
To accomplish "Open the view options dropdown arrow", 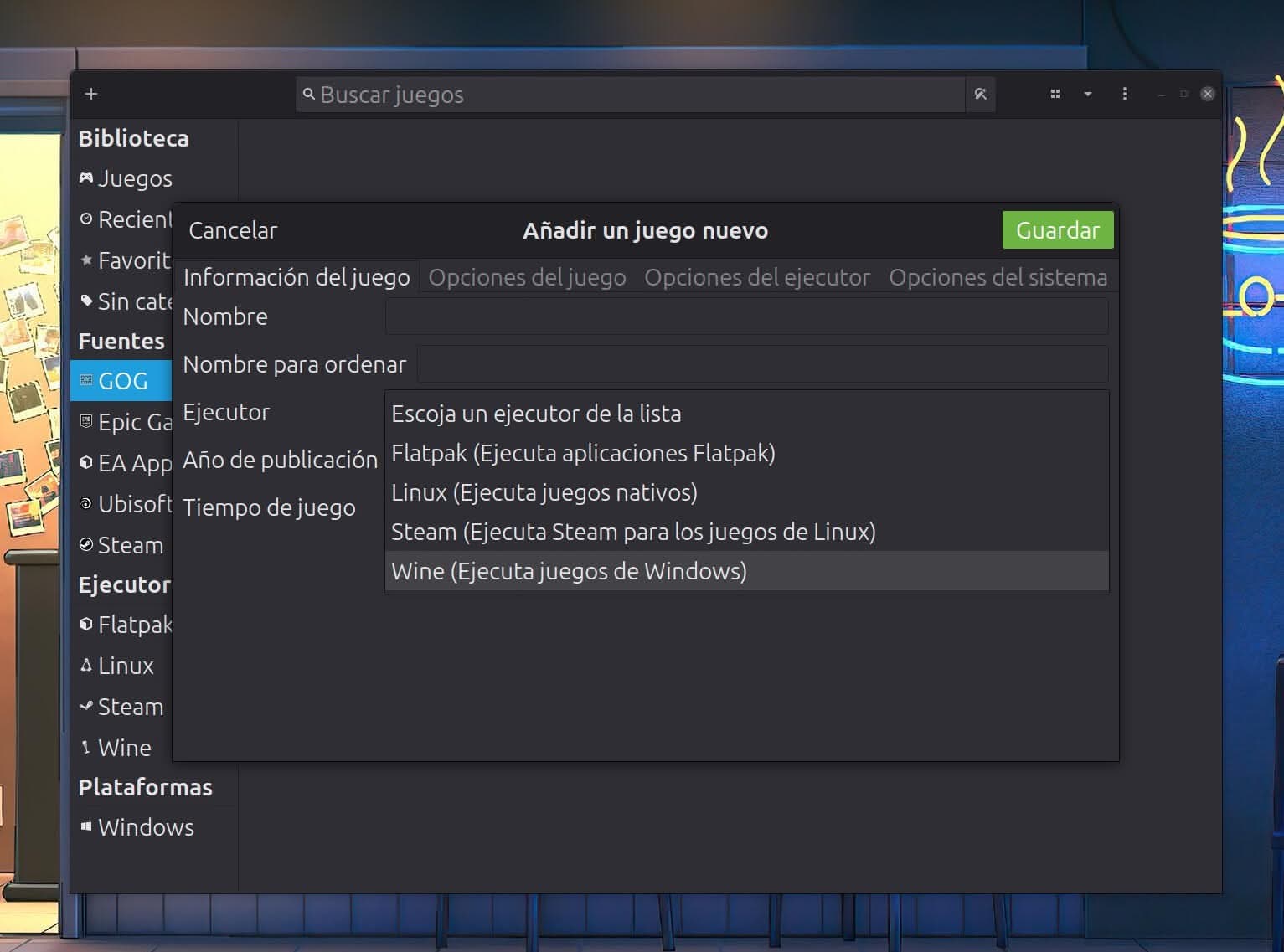I will click(1088, 95).
